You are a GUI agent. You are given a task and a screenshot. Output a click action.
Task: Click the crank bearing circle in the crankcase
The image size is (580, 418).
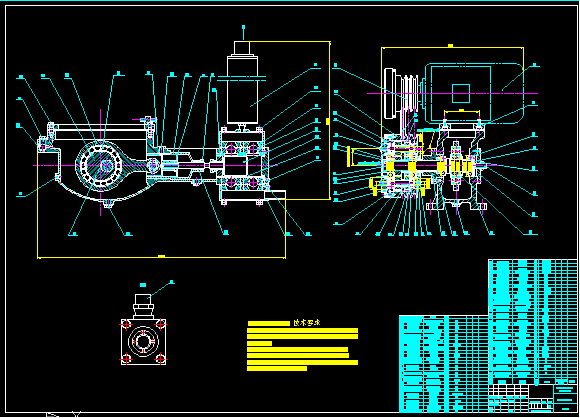coord(100,165)
